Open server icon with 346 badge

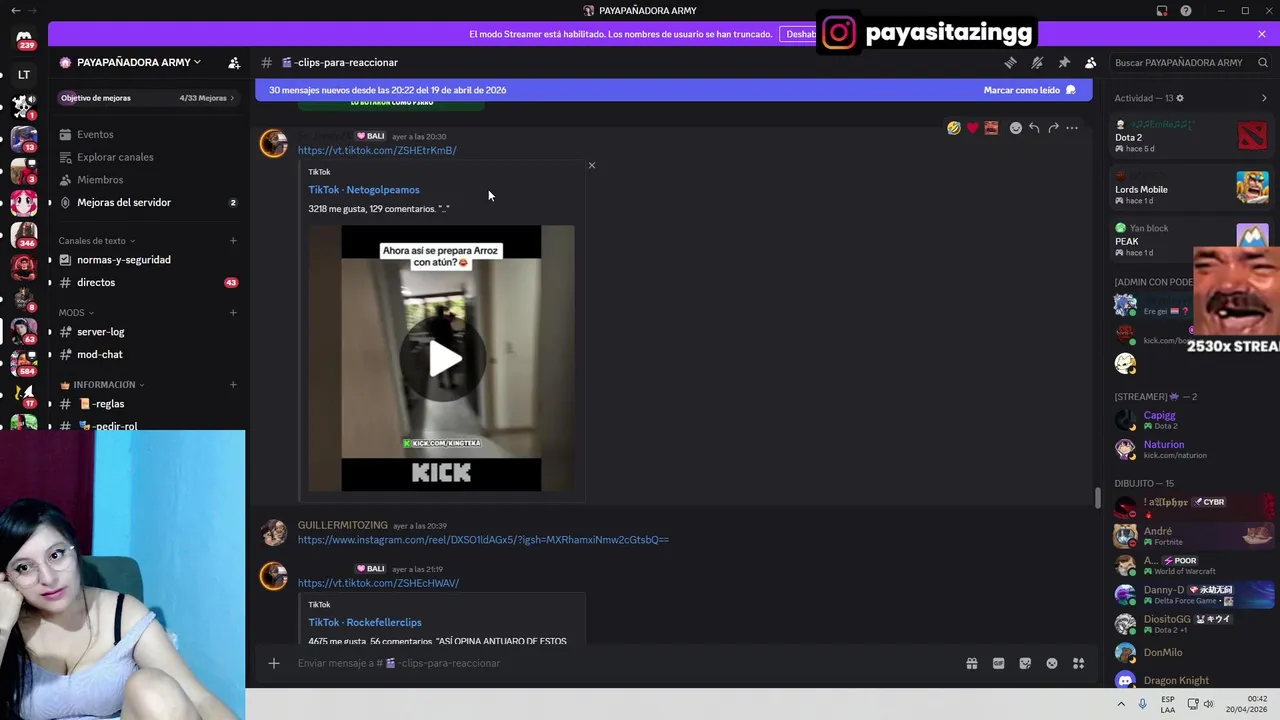tap(24, 235)
